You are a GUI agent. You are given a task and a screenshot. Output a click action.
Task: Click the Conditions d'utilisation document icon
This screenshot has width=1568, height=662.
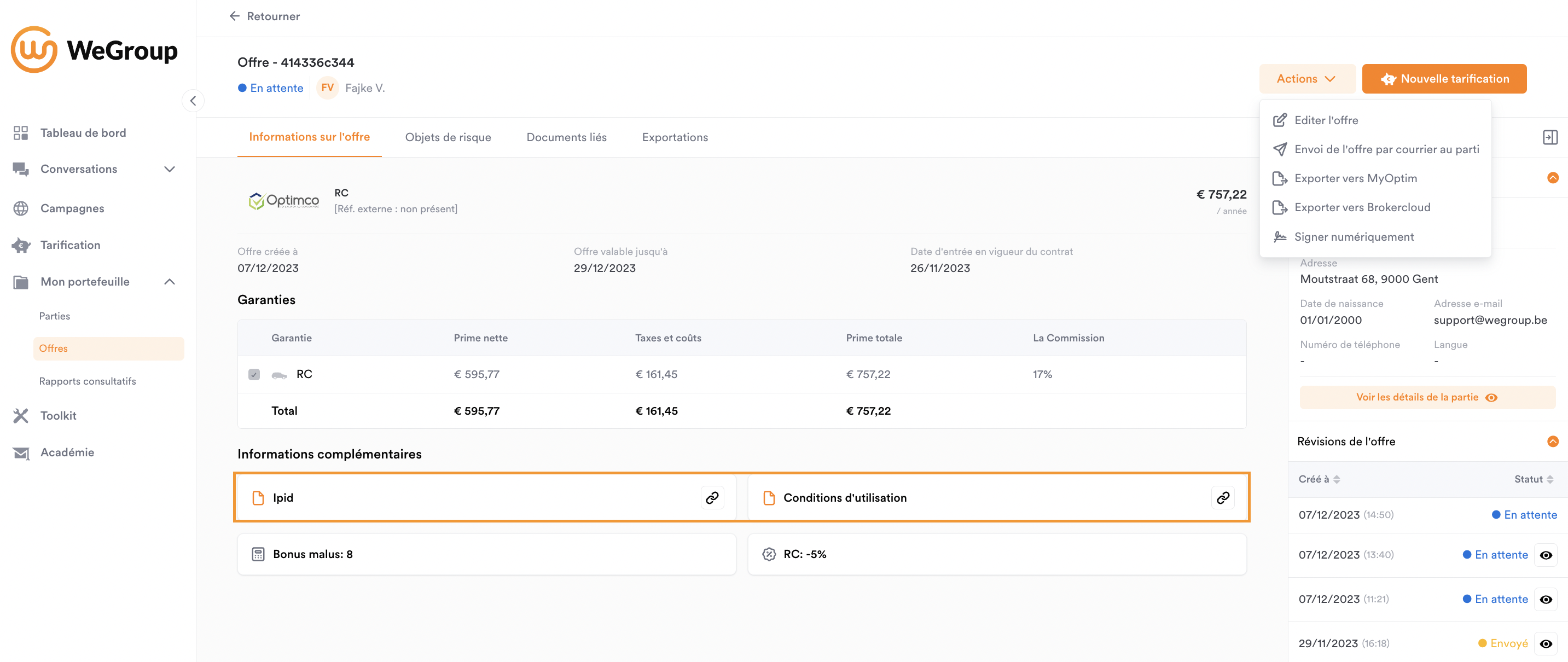[769, 498]
